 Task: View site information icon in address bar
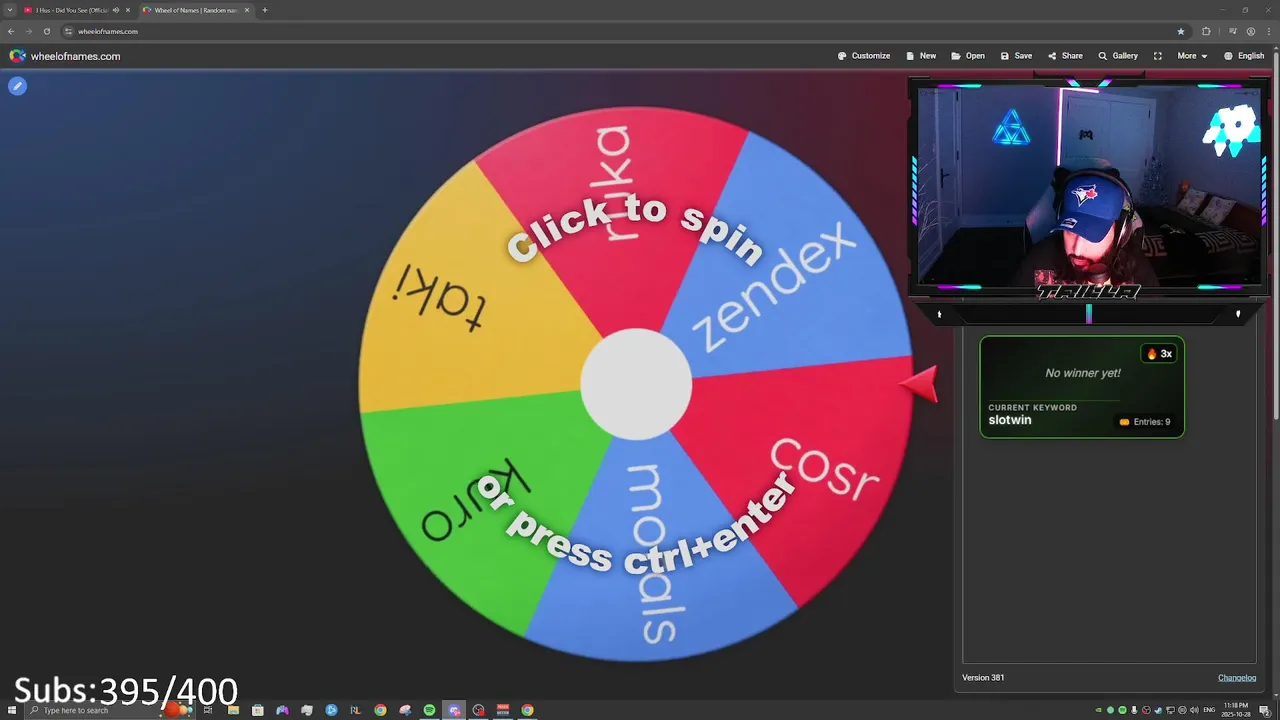point(69,31)
